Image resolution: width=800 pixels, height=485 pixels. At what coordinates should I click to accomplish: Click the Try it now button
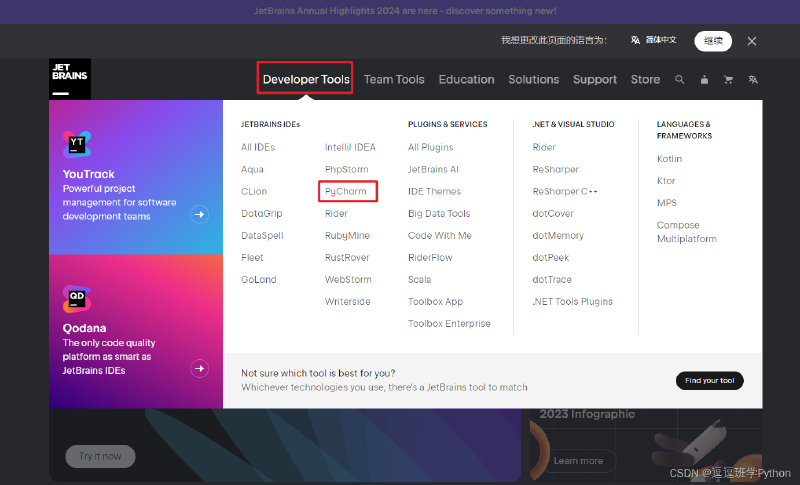[100, 456]
